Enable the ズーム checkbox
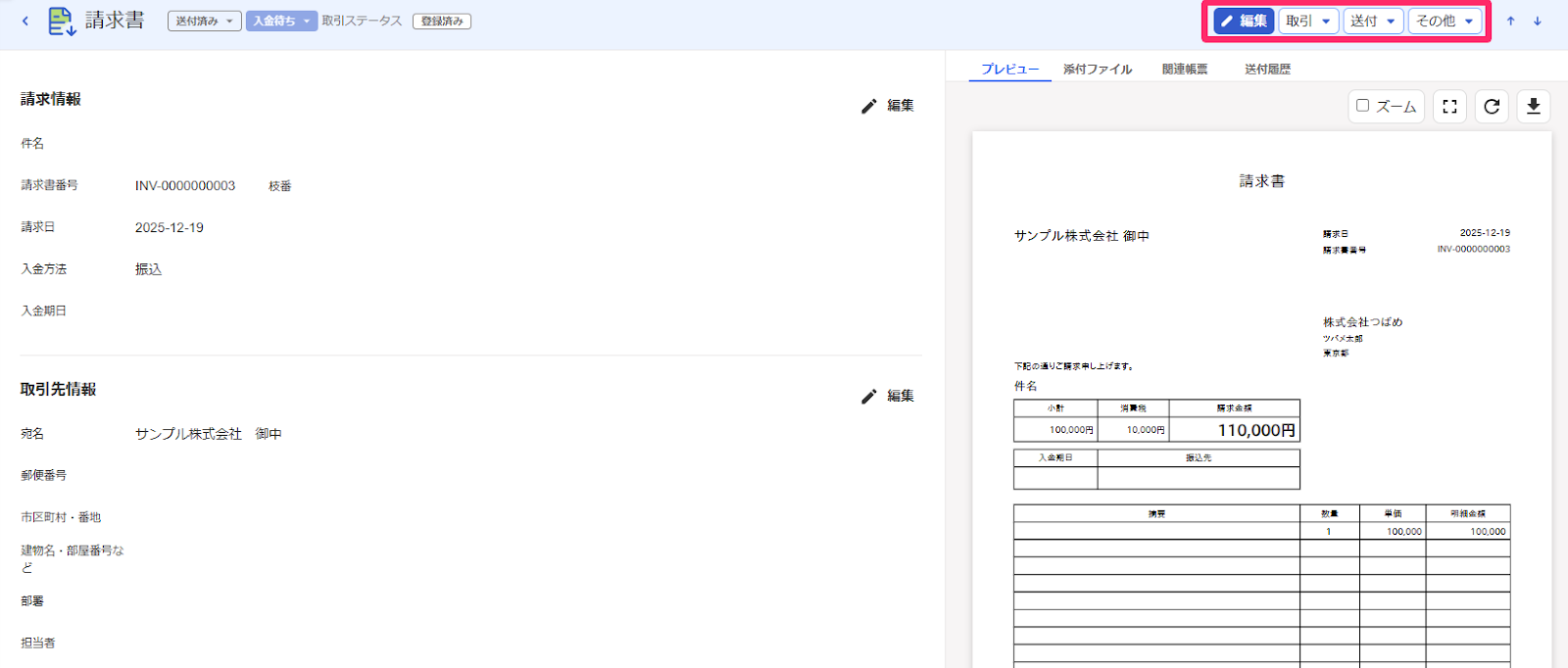The image size is (1568, 668). click(x=1362, y=106)
